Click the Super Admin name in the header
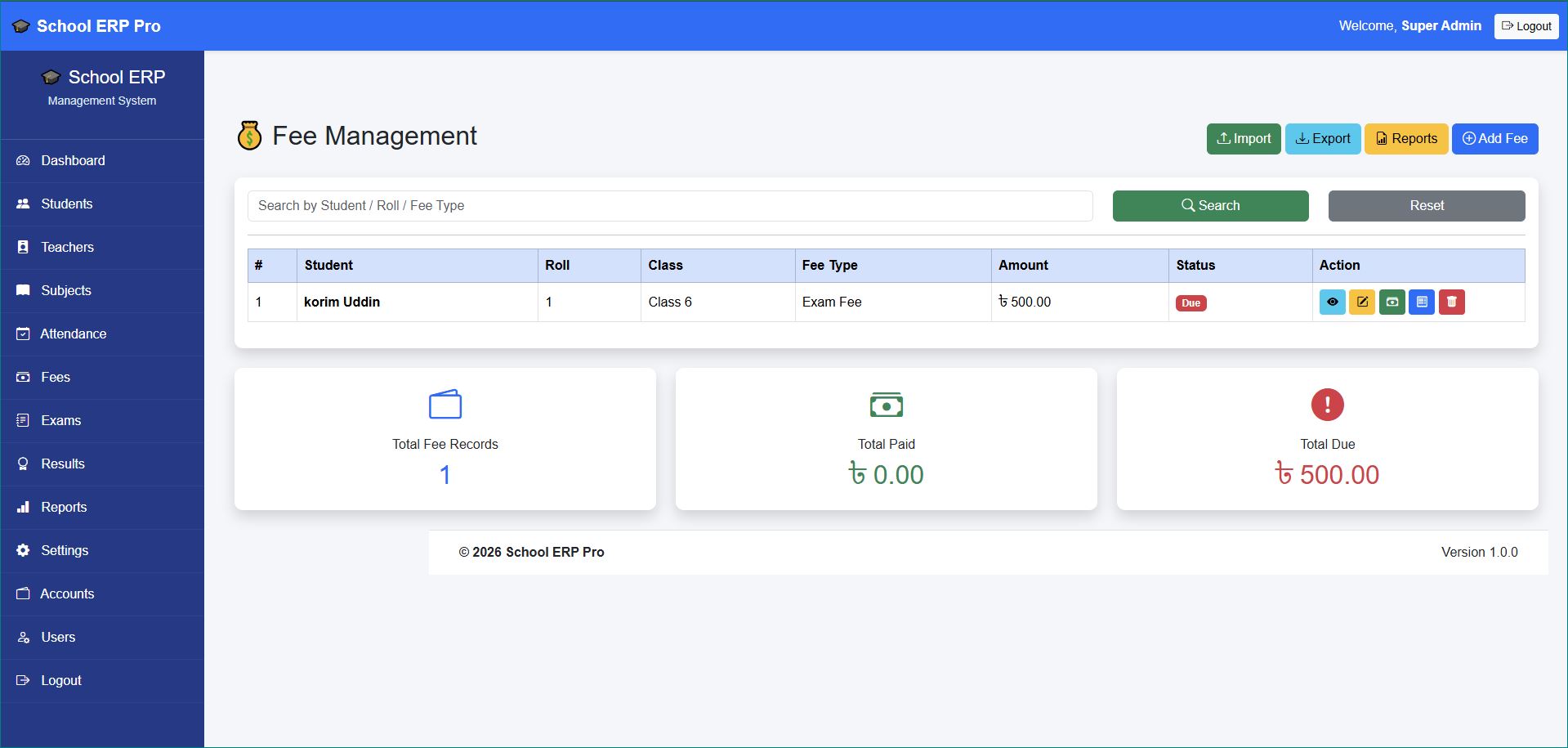 [1441, 26]
